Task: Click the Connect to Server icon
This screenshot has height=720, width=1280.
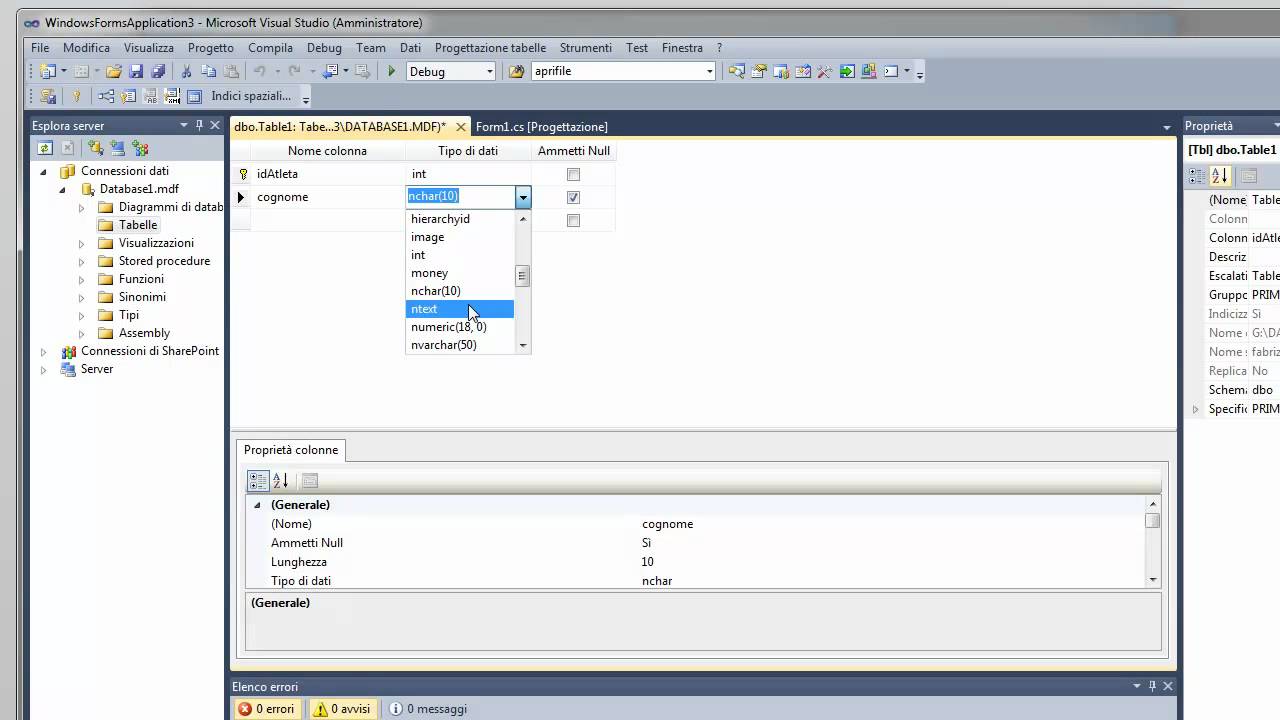Action: click(x=117, y=148)
